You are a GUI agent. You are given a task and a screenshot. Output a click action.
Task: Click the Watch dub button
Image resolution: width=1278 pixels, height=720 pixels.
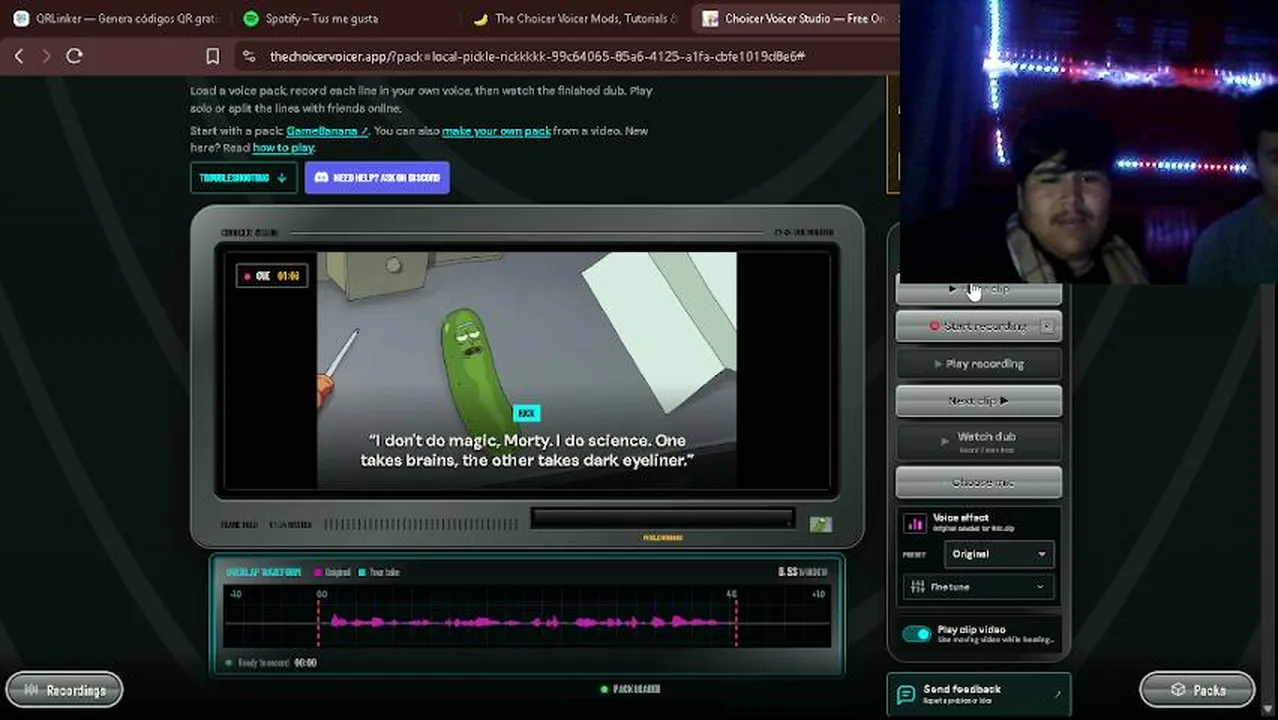(979, 440)
